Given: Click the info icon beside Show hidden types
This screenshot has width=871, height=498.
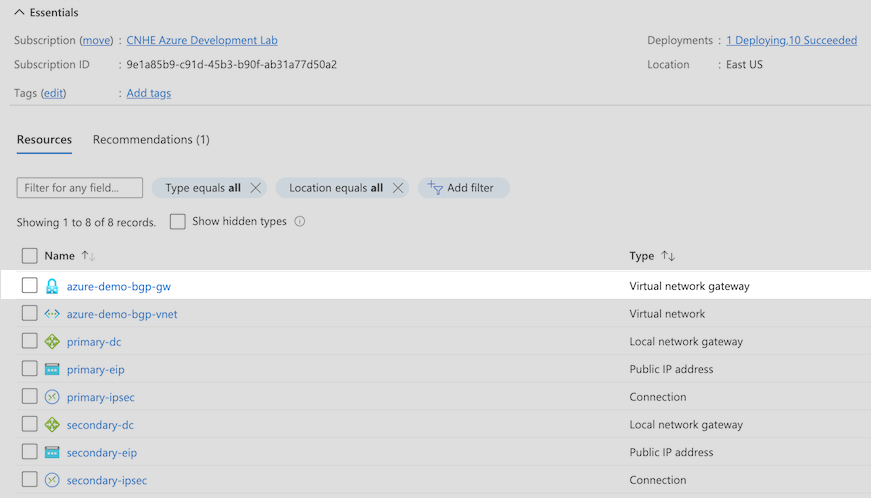Looking at the screenshot, I should pyautogui.click(x=299, y=222).
